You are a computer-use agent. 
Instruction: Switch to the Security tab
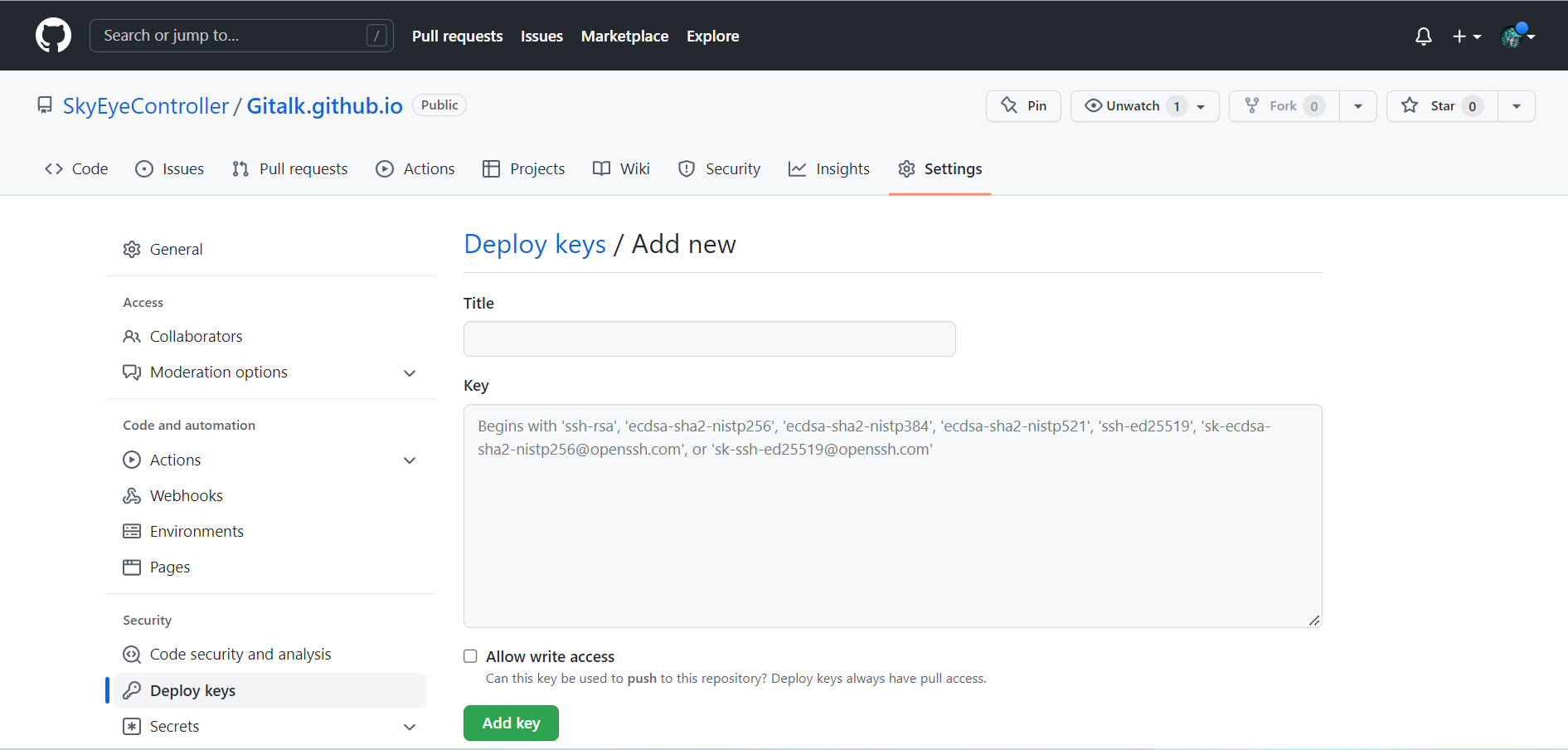(719, 169)
